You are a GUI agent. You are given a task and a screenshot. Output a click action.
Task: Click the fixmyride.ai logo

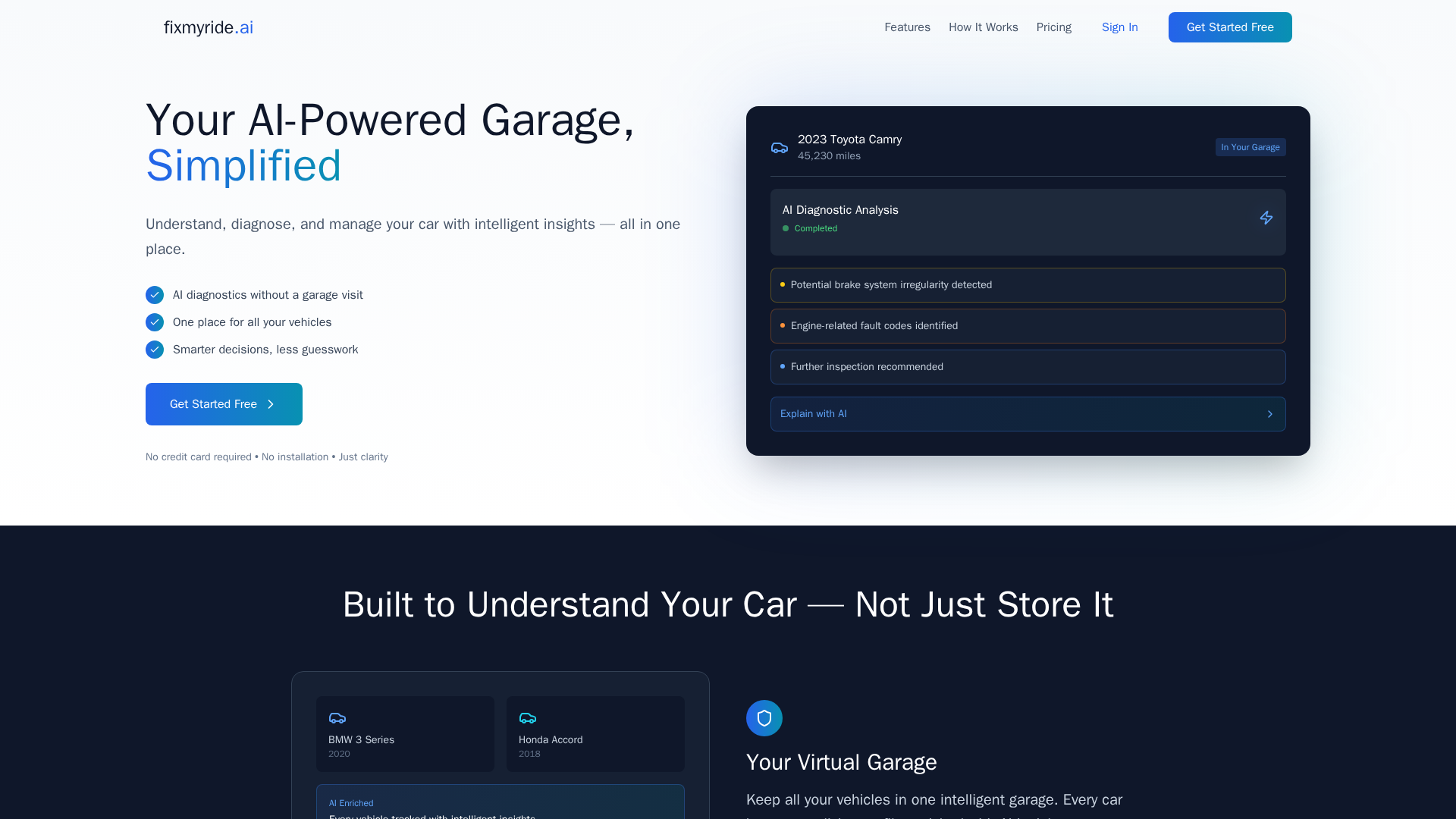pyautogui.click(x=209, y=27)
